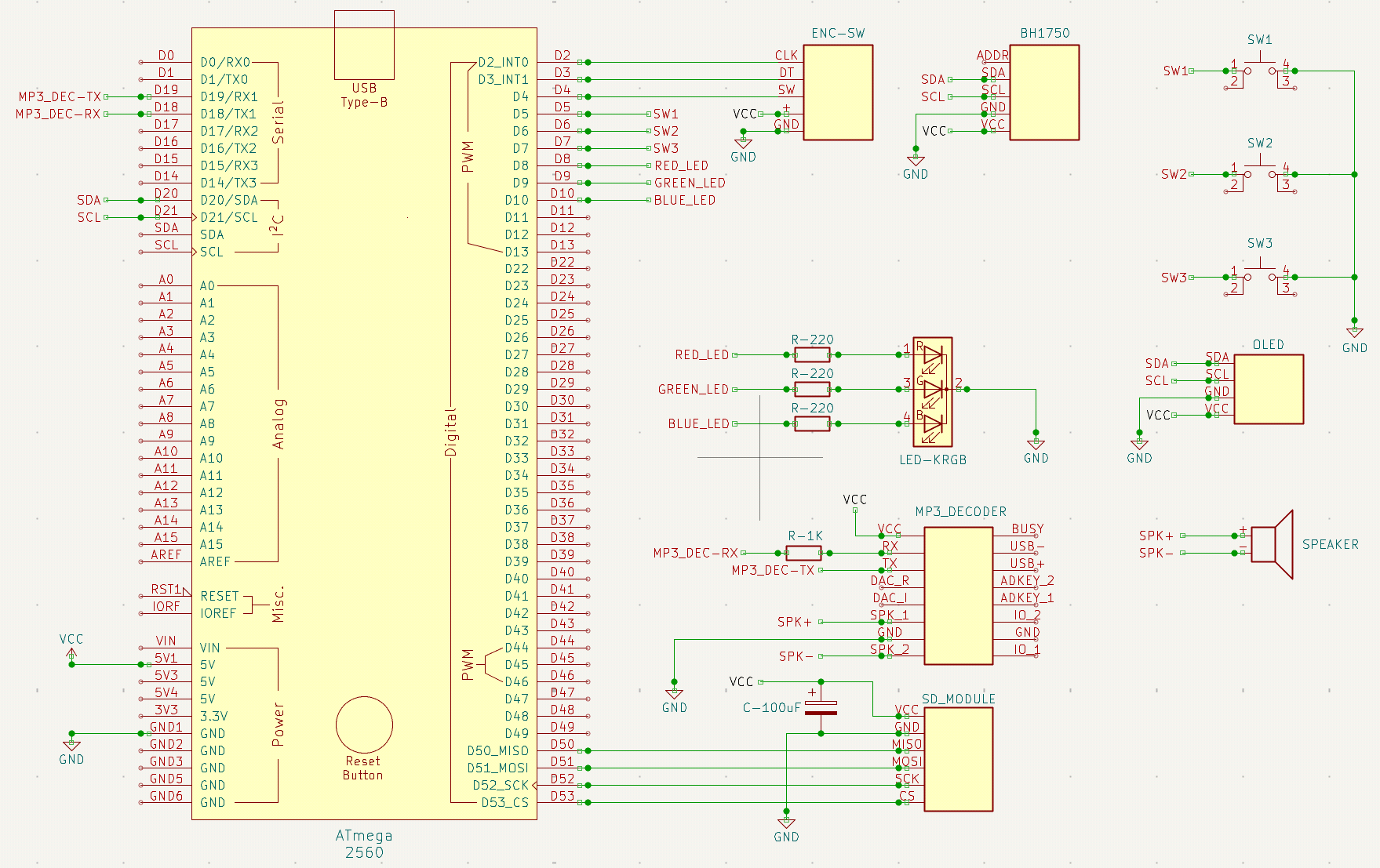Click the AREF pin label inside ATmega
1380x868 pixels.
coord(215,561)
